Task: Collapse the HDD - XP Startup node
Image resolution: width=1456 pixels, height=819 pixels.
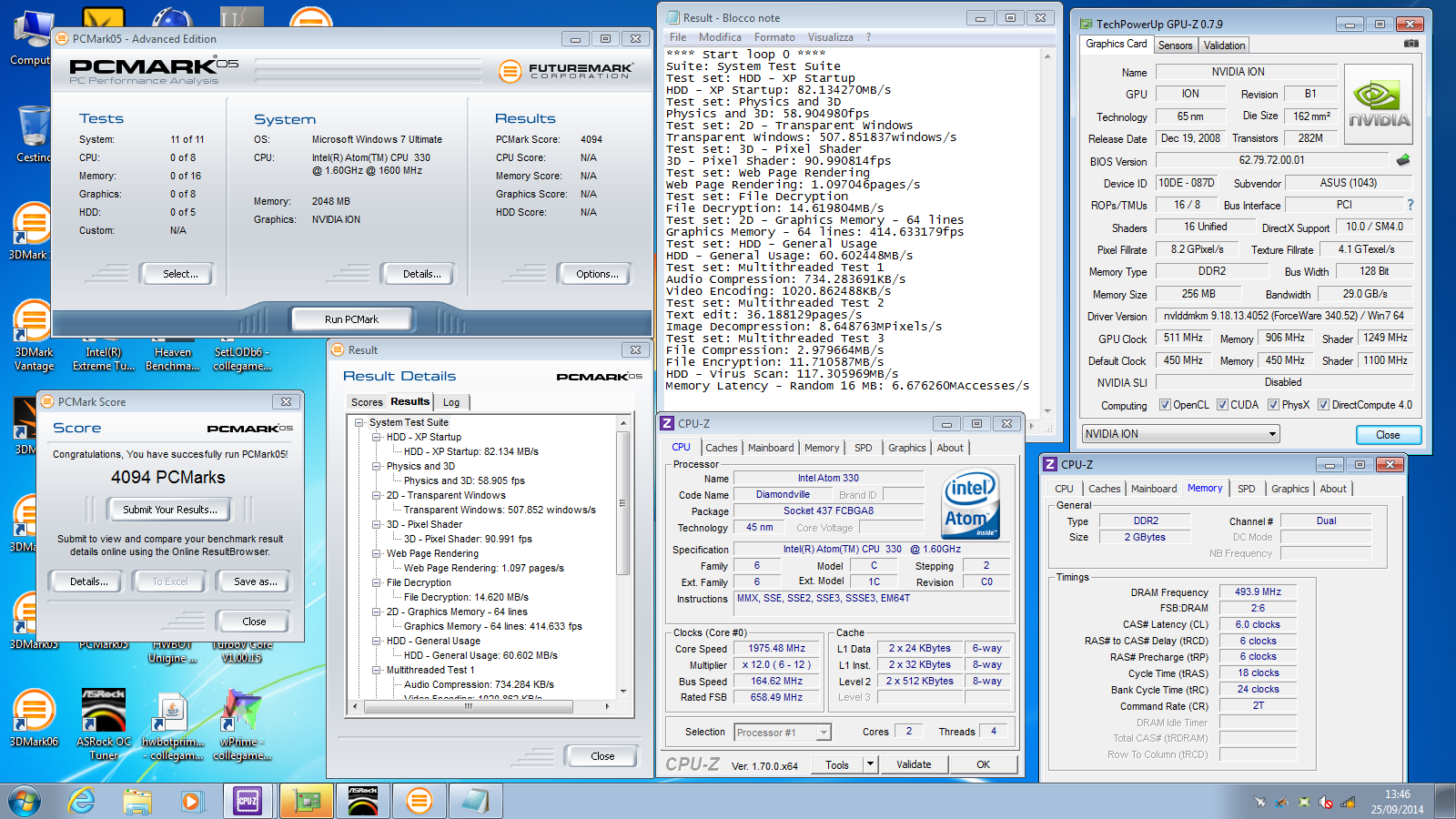Action: tap(376, 437)
